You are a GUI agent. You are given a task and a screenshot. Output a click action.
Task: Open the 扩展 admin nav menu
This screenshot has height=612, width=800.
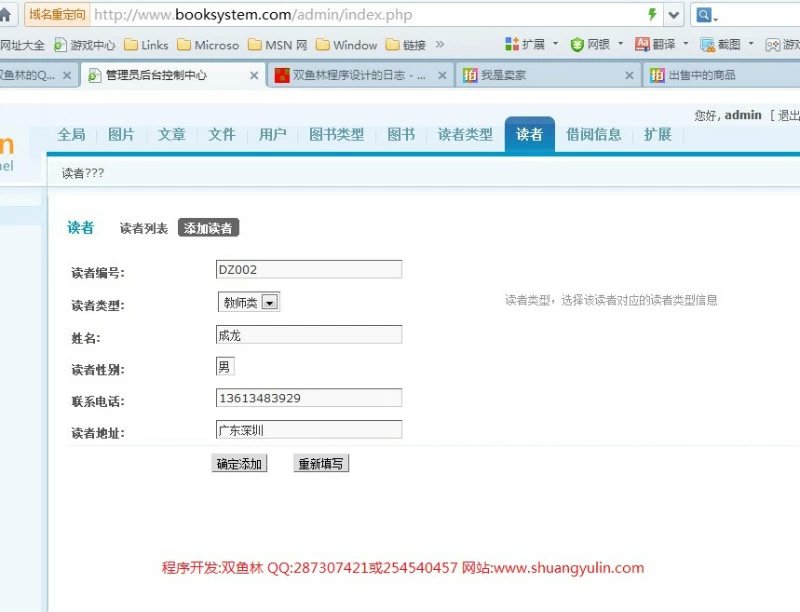click(658, 135)
